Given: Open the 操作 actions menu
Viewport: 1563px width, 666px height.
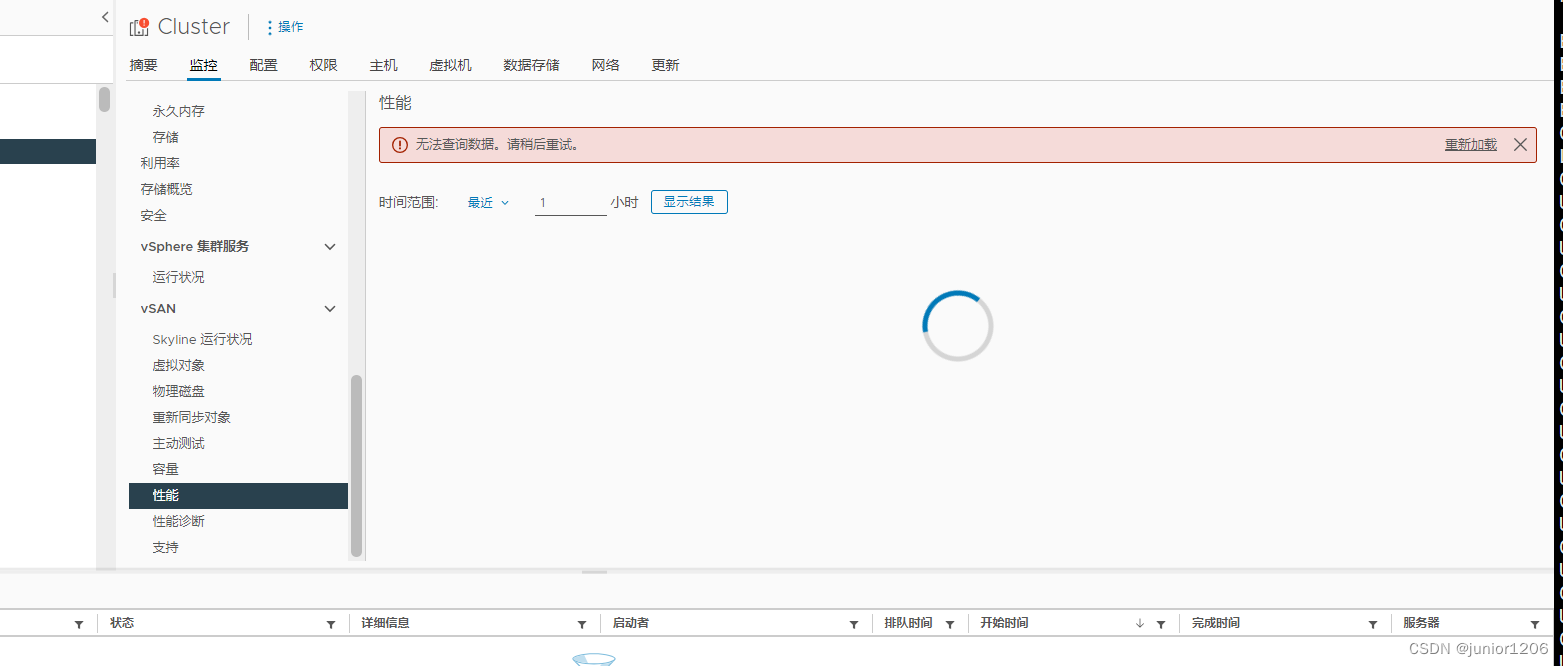Looking at the screenshot, I should click(x=285, y=27).
